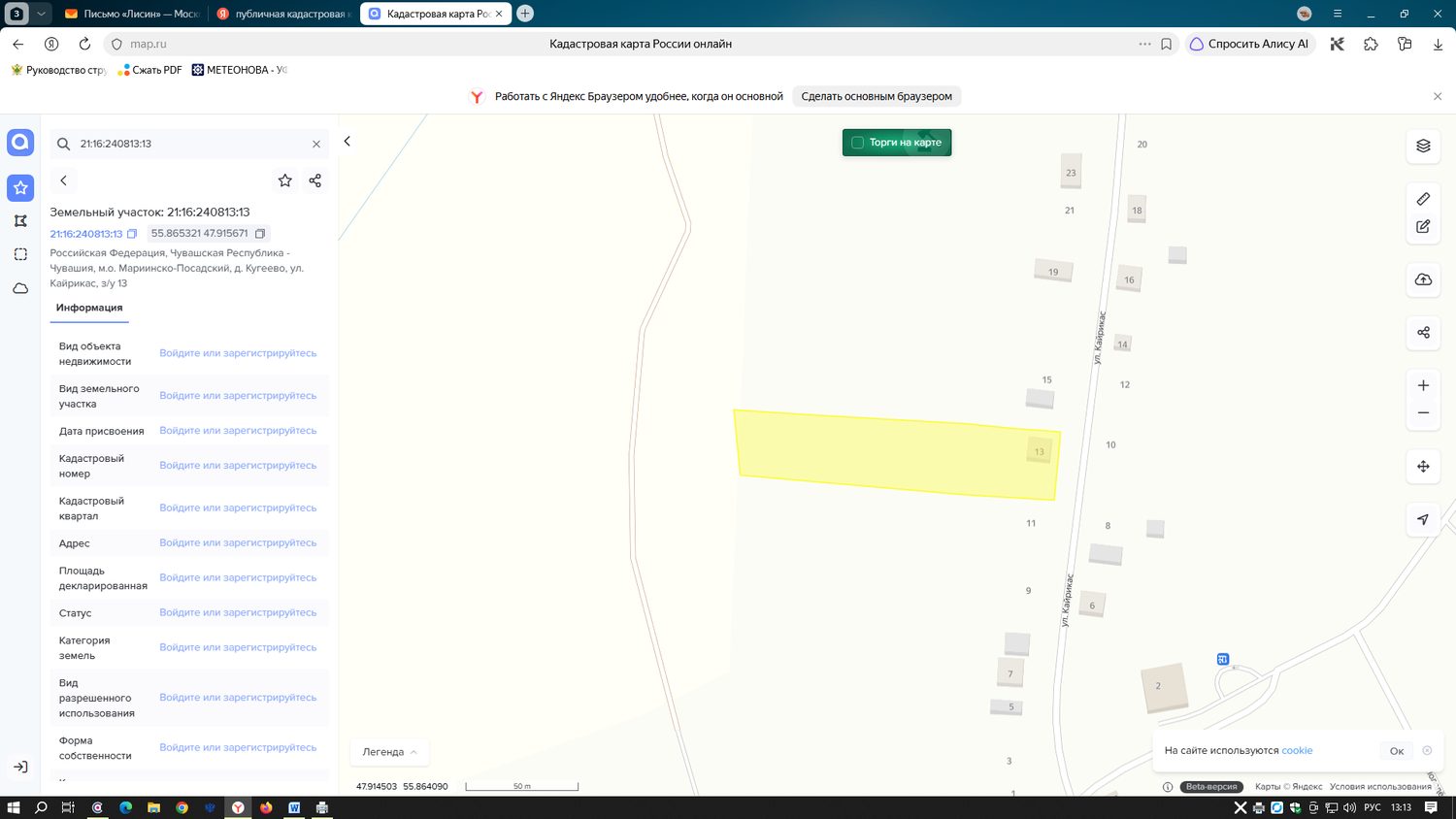The width and height of the screenshot is (1456, 819).
Task: Click the sidebar login arrow icon
Action: (20, 767)
